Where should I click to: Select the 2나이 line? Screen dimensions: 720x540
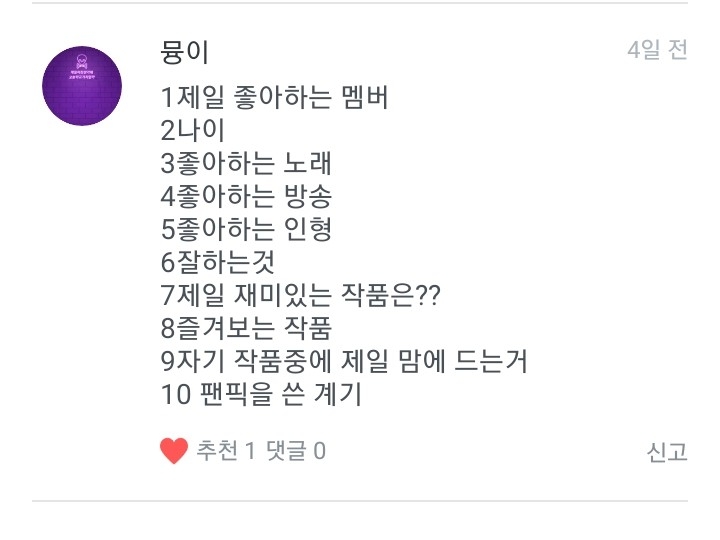tap(193, 131)
